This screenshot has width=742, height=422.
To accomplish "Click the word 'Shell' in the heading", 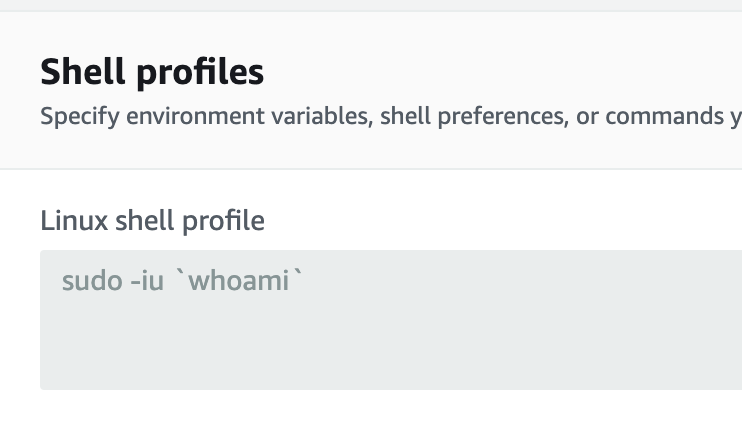I will coord(83,71).
